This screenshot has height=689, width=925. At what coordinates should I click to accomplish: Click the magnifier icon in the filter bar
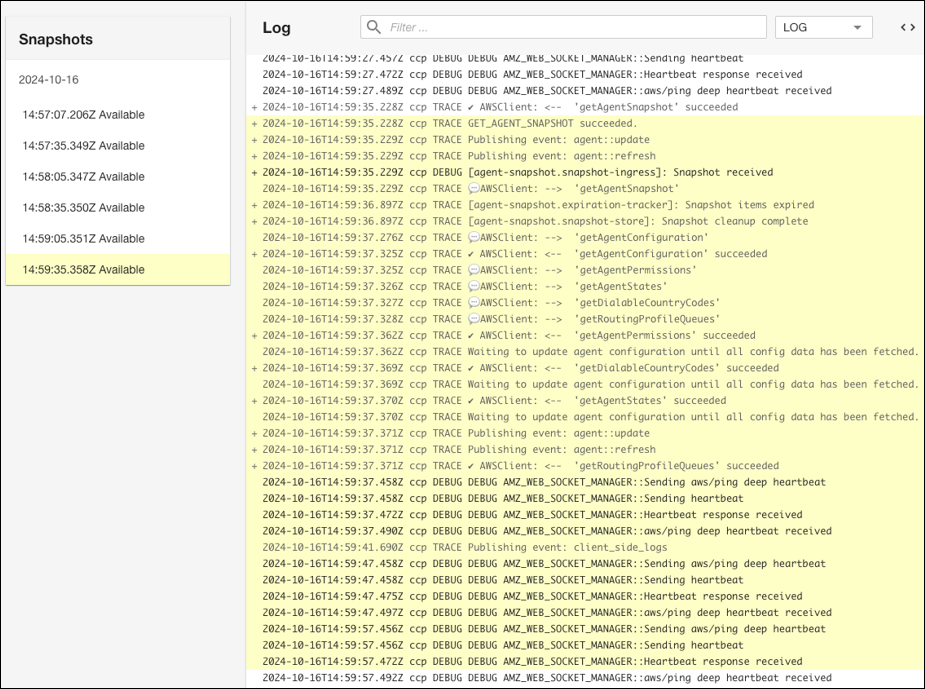(372, 27)
